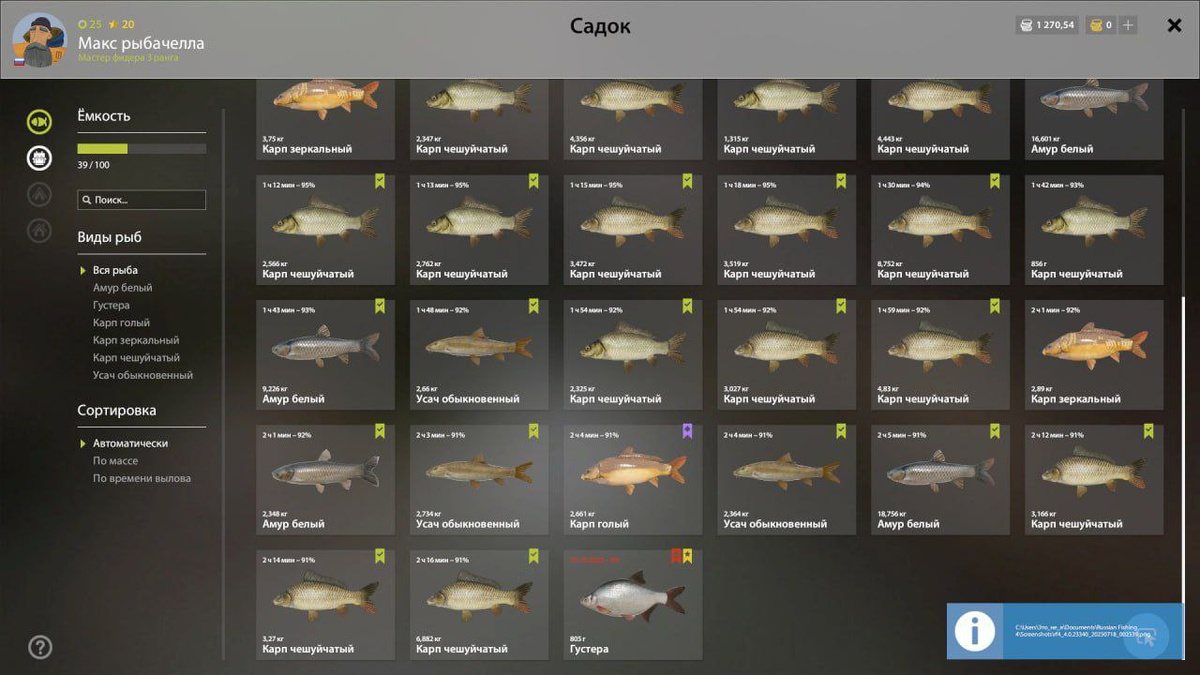Screen dimensions: 1200x675
Task: Show only Карп зеркальный species
Action: point(136,340)
